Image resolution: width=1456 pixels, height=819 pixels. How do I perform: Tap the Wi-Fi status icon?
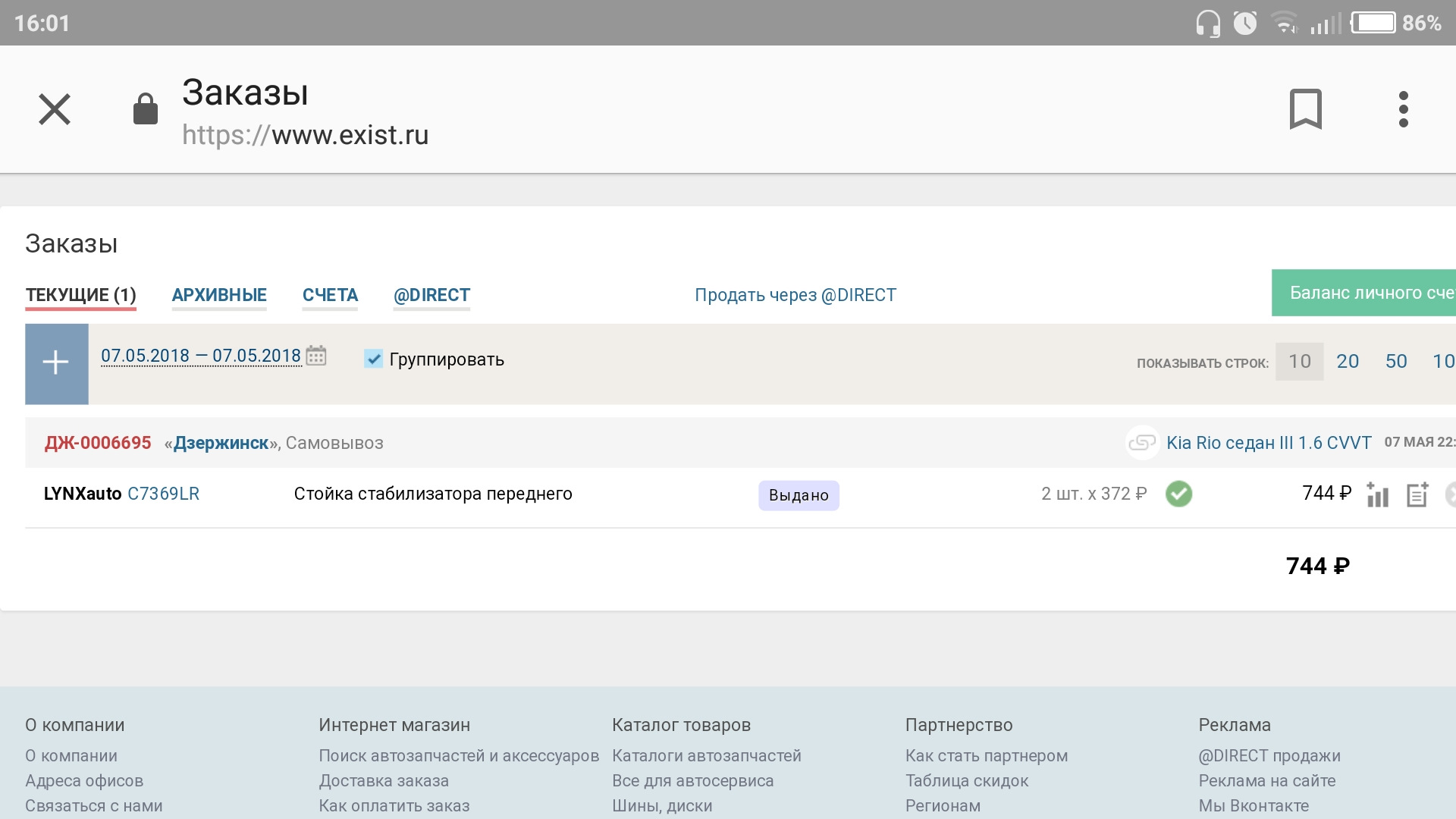(1284, 24)
